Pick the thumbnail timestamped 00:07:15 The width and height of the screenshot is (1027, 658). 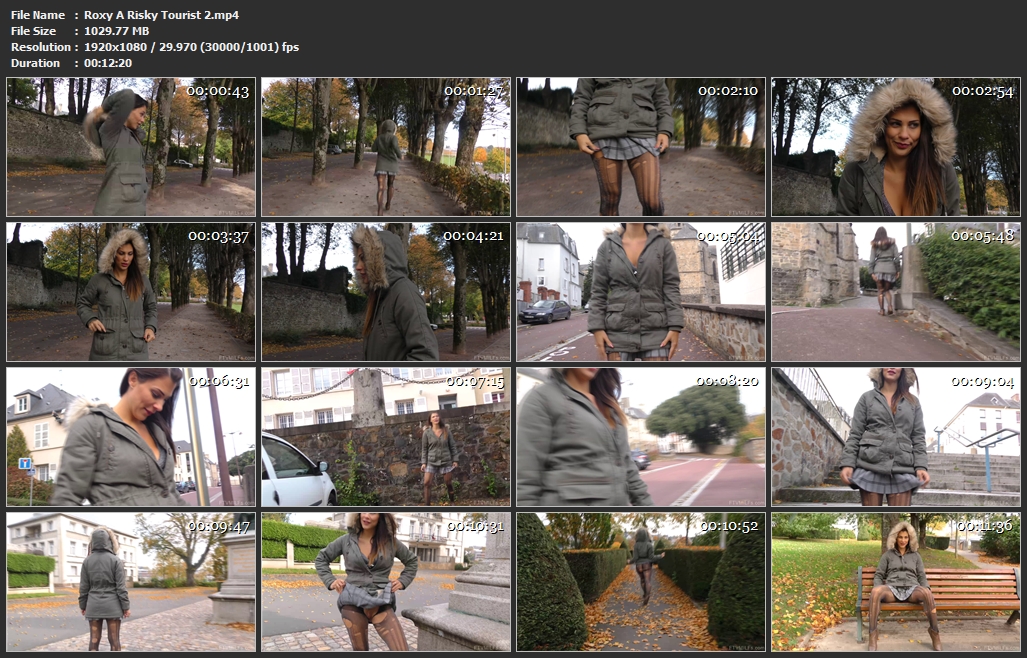[x=386, y=437]
